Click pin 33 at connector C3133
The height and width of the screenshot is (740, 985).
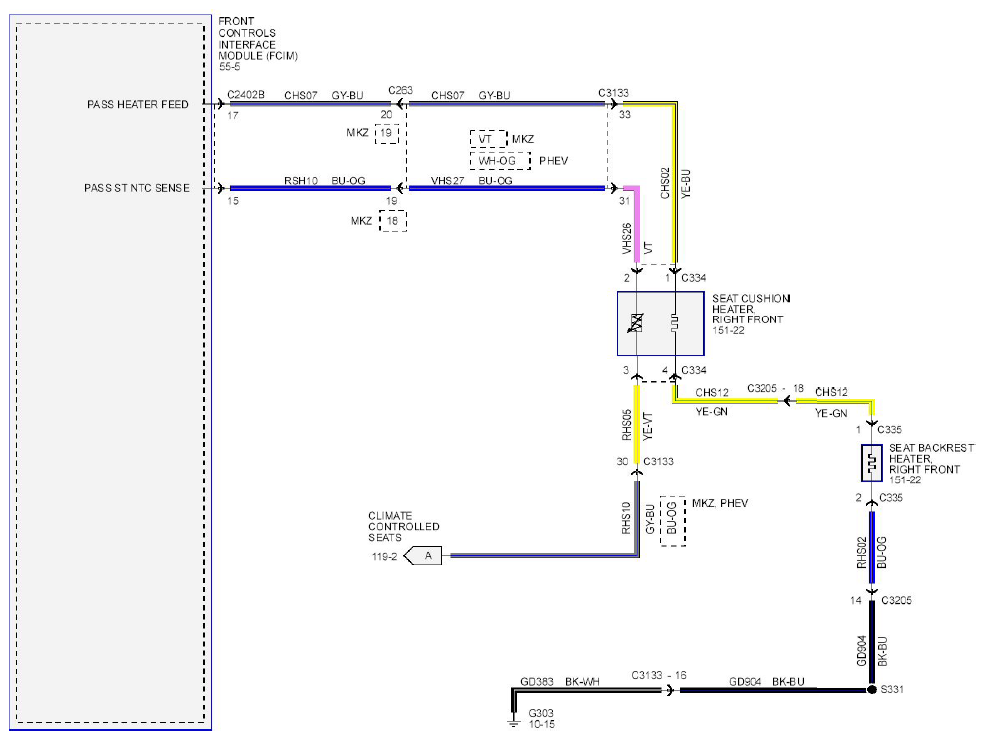624,114
